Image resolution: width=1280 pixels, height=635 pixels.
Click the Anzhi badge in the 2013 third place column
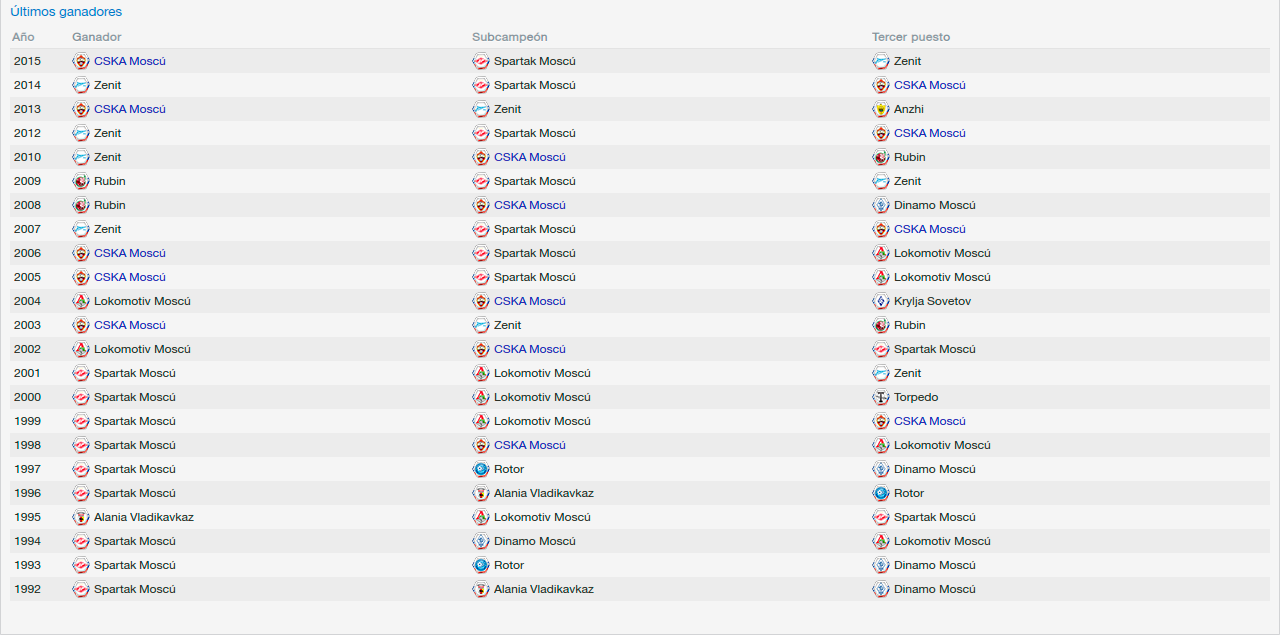881,109
